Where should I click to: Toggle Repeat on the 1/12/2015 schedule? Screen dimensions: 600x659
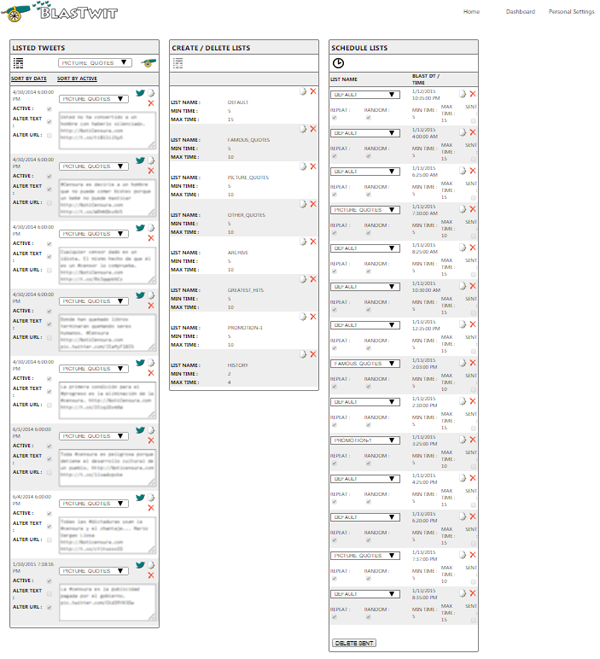(334, 118)
